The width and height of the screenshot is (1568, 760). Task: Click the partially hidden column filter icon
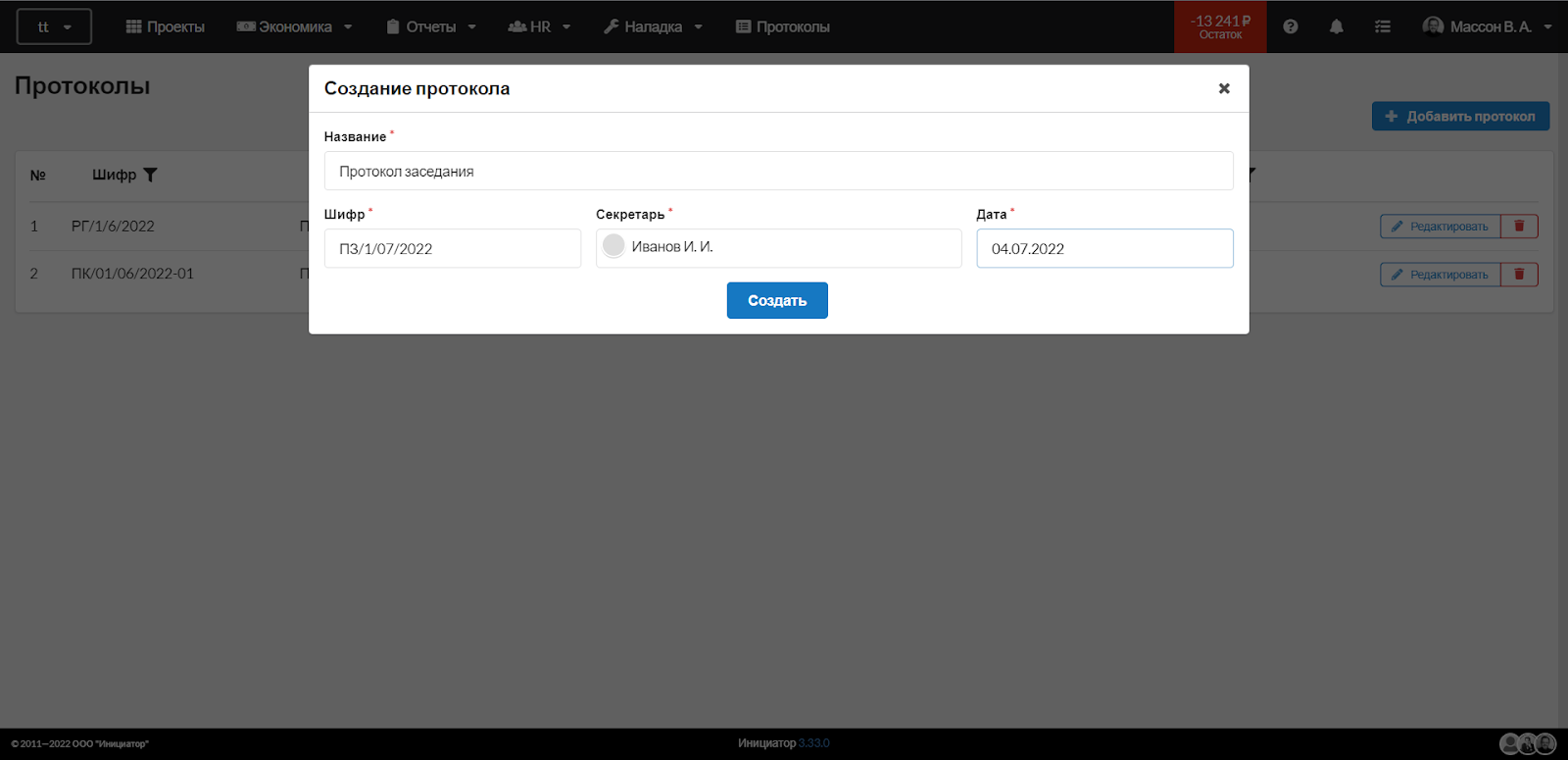point(1252,175)
